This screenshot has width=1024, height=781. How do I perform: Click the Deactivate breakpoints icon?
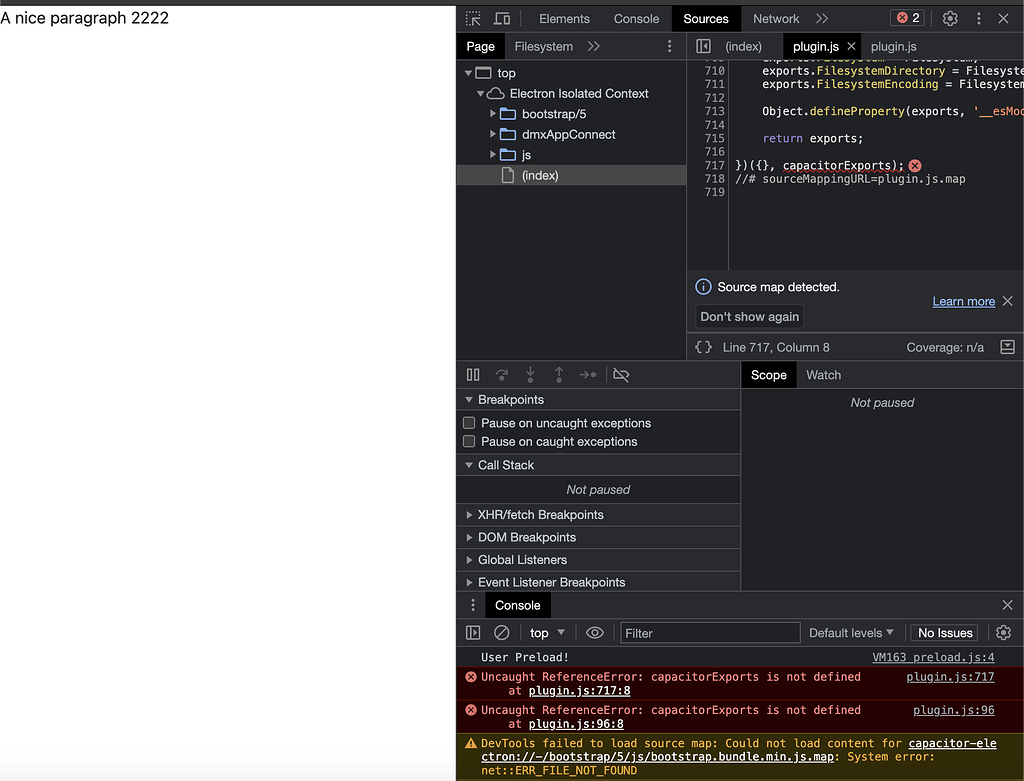(x=620, y=374)
